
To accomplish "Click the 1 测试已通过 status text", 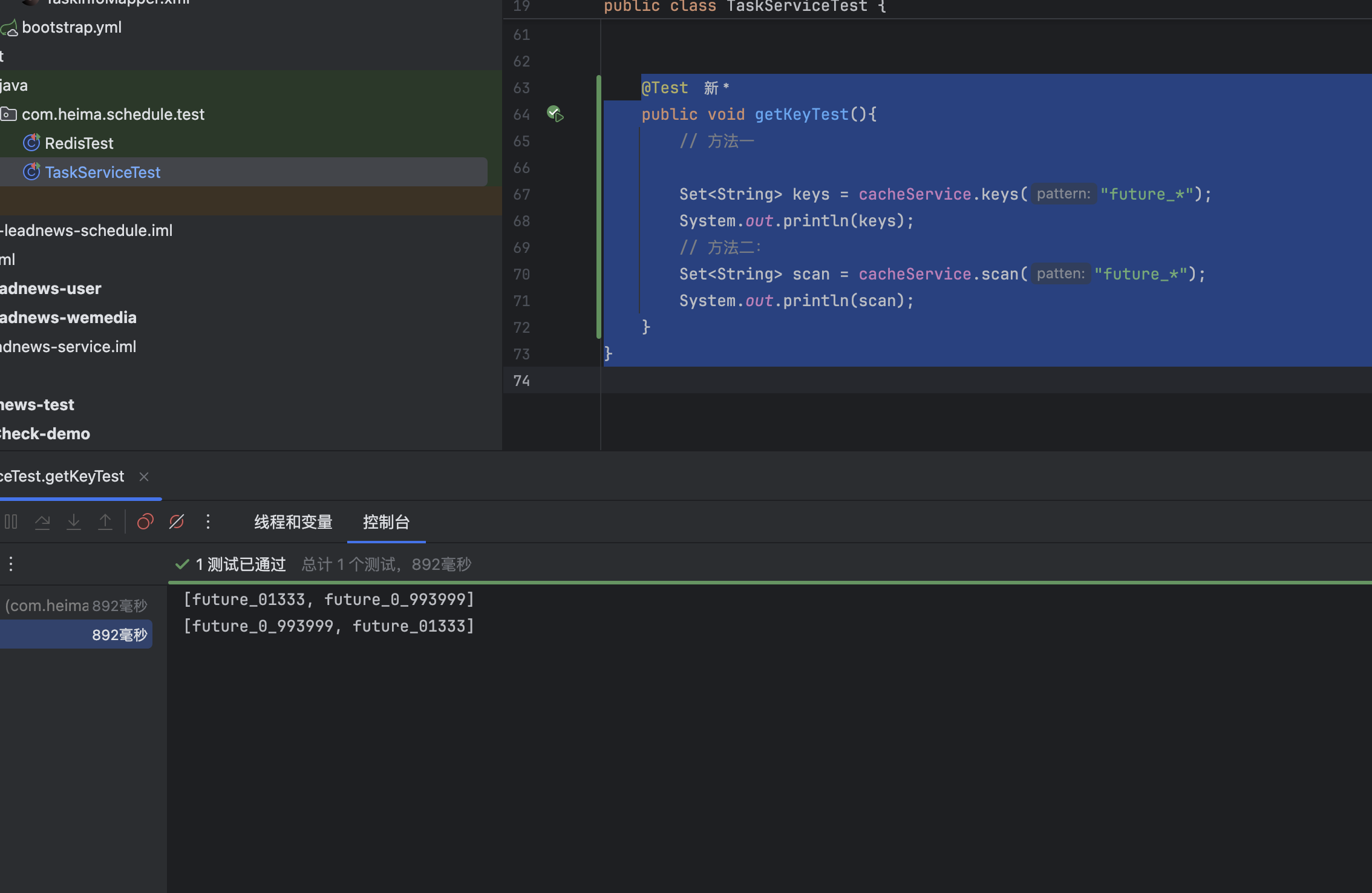I will click(241, 564).
